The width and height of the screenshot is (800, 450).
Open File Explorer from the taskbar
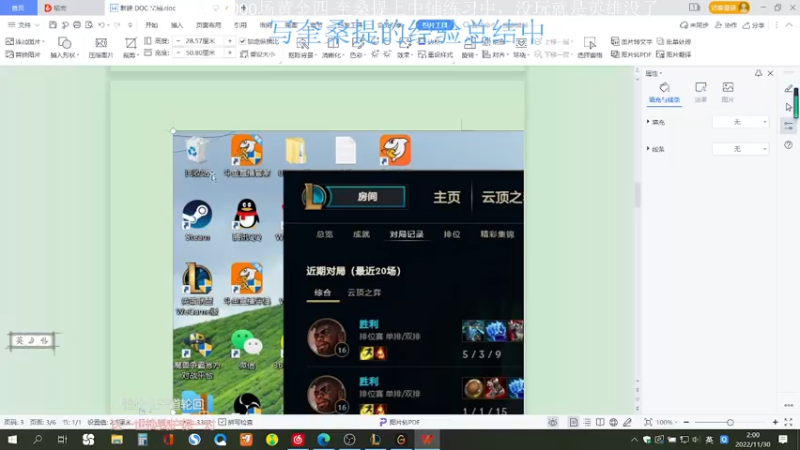[117, 439]
